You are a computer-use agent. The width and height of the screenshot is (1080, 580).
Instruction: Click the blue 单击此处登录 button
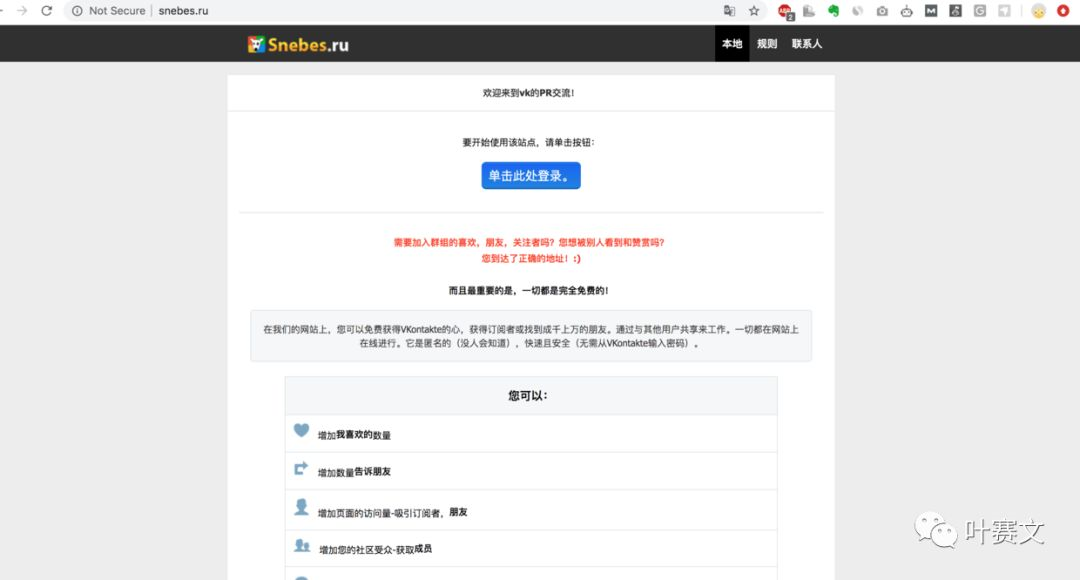coord(531,175)
